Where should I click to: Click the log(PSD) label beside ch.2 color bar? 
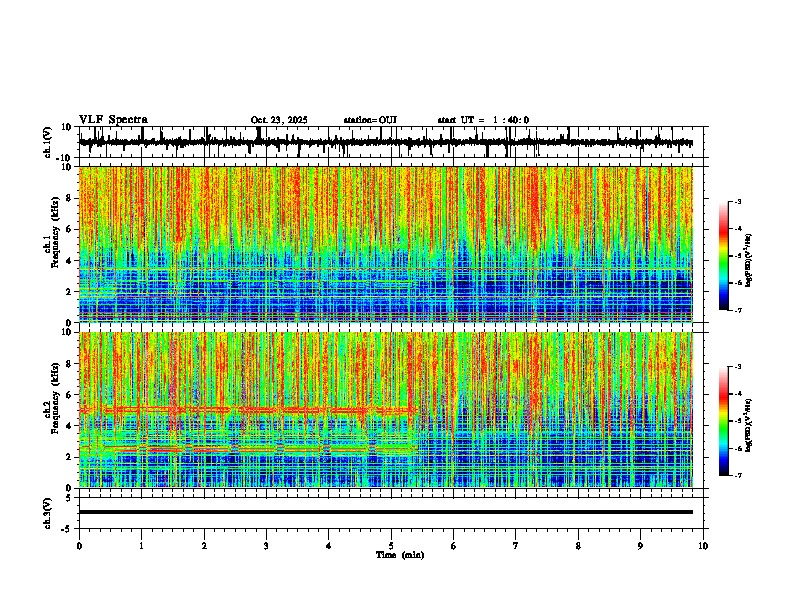[x=749, y=426]
